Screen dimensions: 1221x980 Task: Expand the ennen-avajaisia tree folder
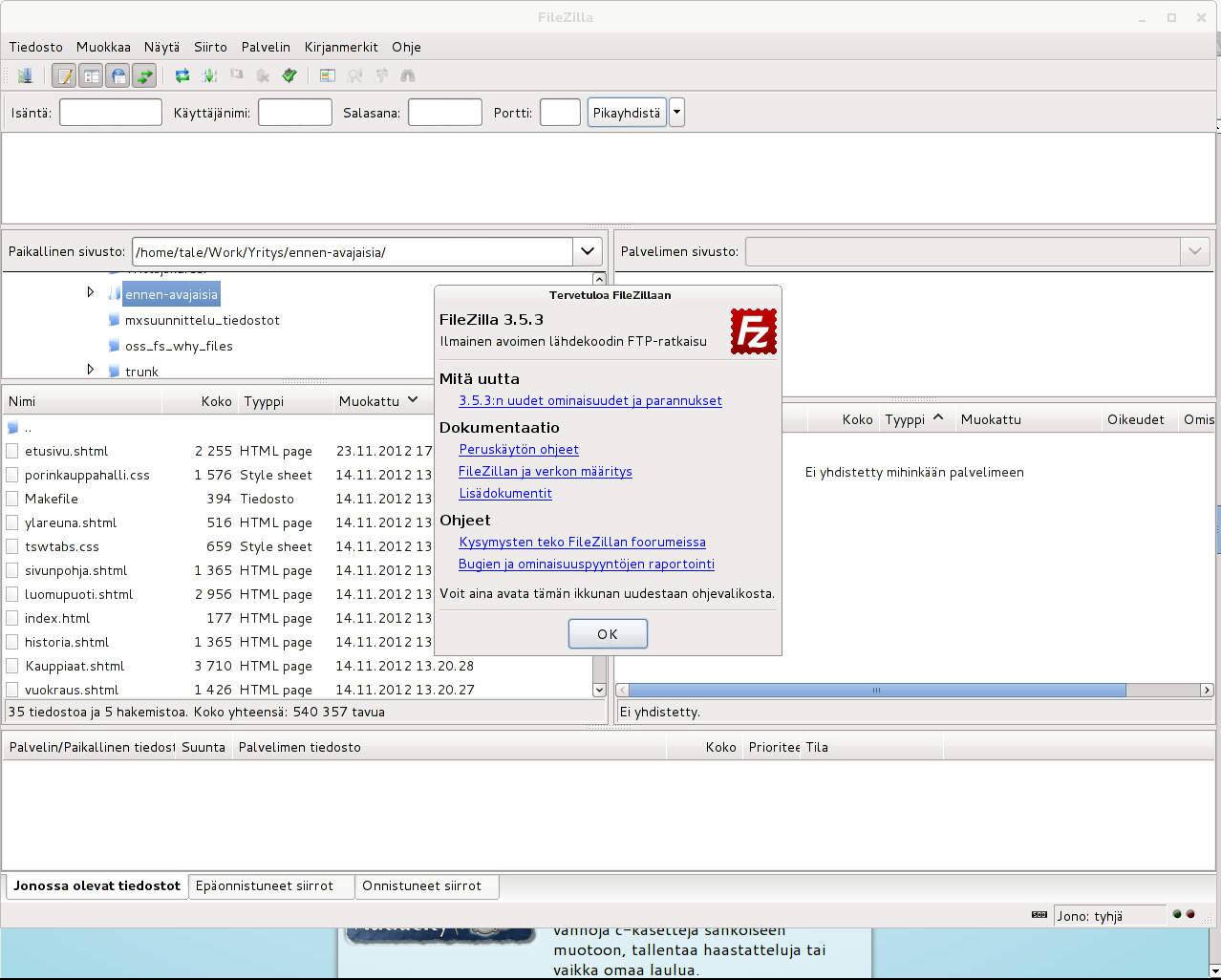coord(91,292)
